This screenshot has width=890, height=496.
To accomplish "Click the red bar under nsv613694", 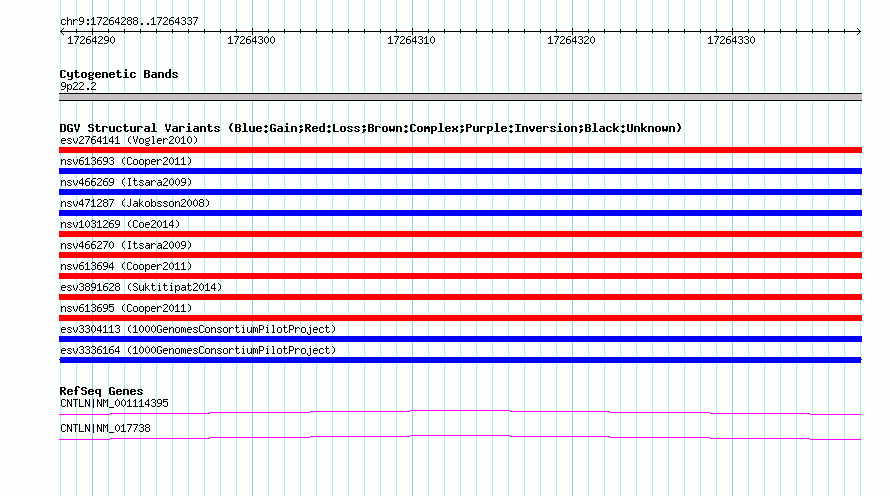I will pyautogui.click(x=460, y=276).
